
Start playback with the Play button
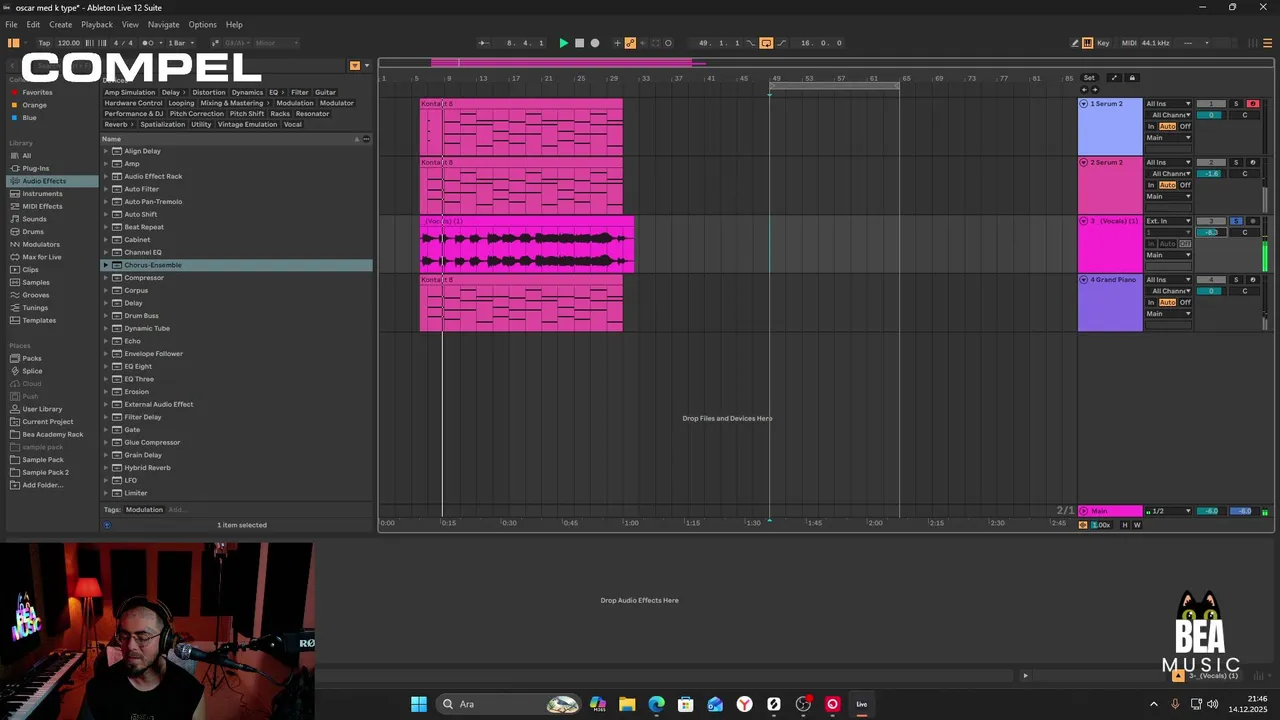click(563, 43)
